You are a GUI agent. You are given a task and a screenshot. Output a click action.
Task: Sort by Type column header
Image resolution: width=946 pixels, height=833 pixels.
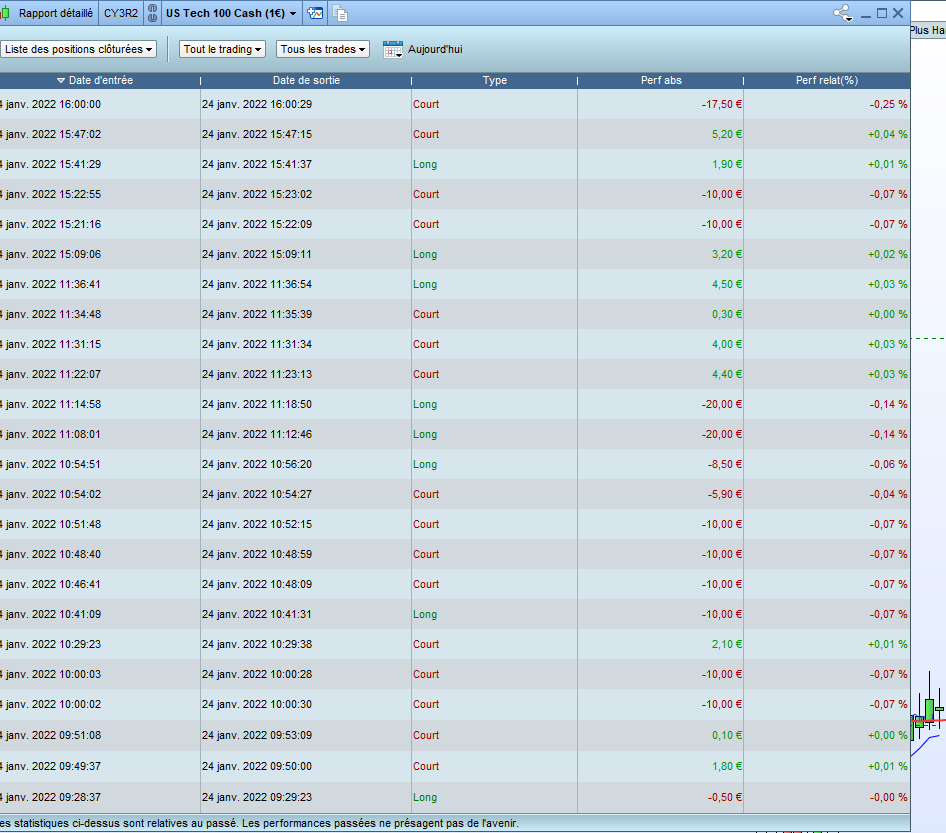click(x=494, y=81)
